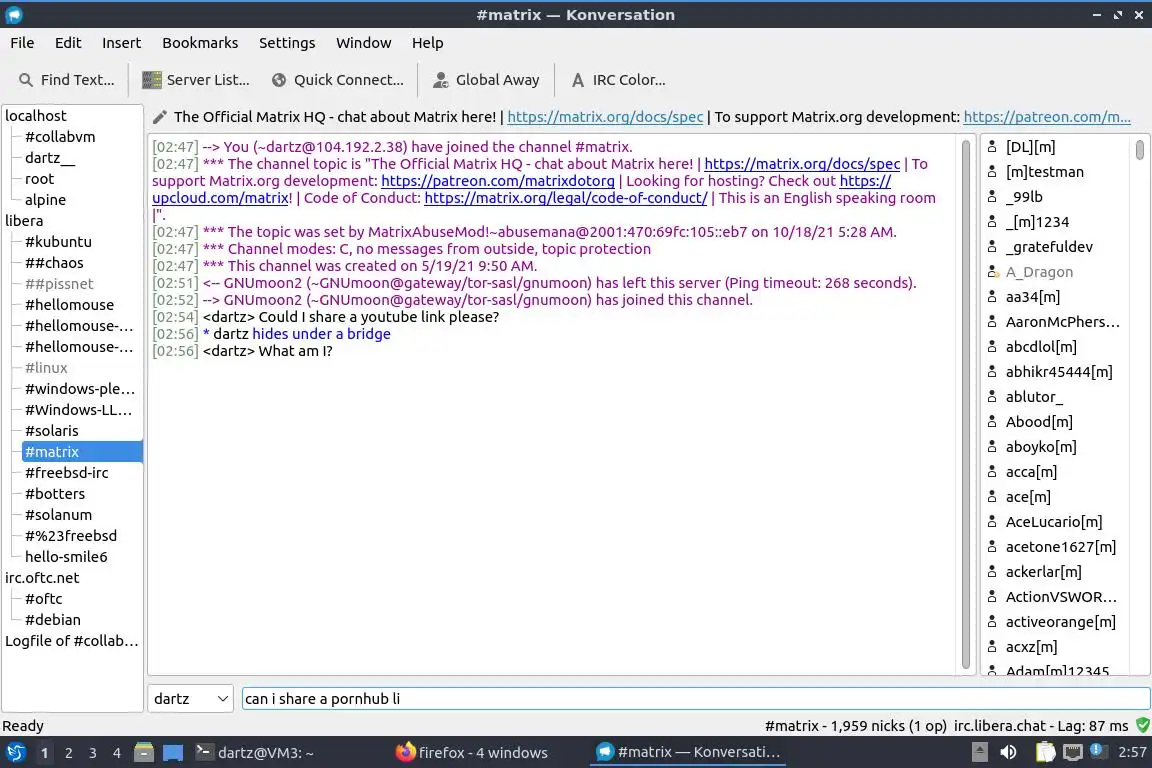Open the dartz nickname dropdown
This screenshot has height=768, width=1152.
click(x=190, y=698)
